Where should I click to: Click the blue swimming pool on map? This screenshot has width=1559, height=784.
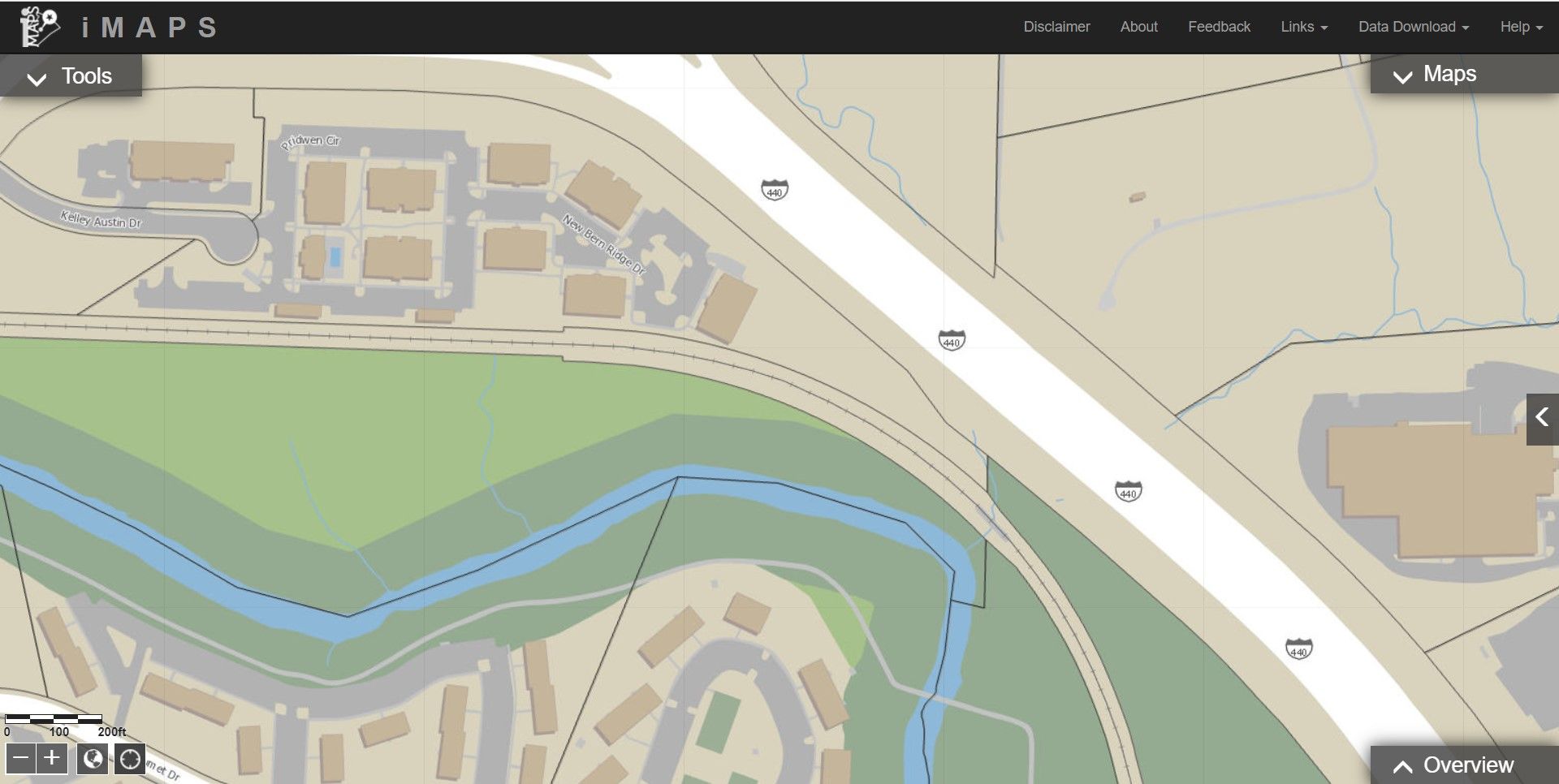(x=335, y=256)
